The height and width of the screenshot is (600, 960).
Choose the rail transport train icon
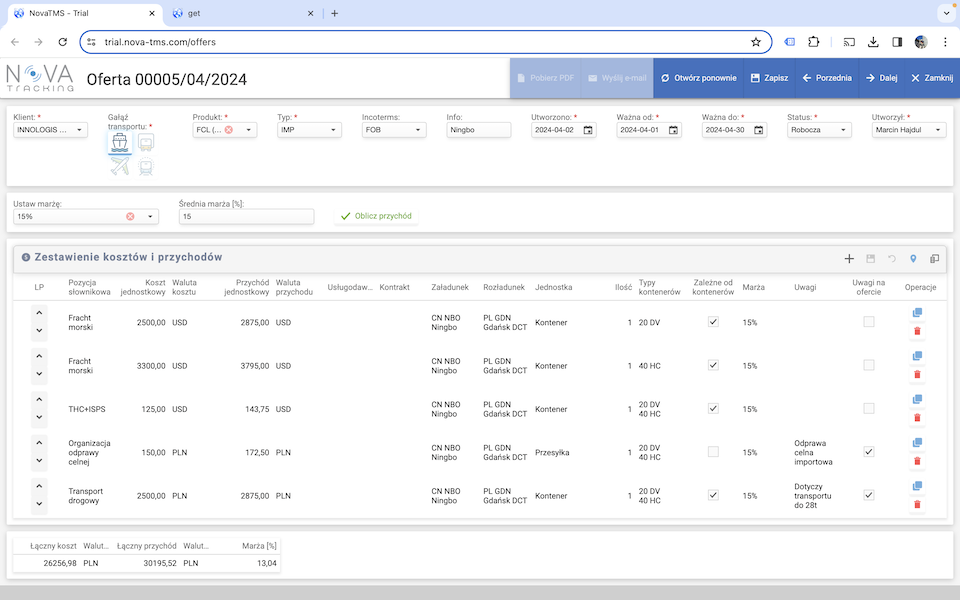point(146,167)
